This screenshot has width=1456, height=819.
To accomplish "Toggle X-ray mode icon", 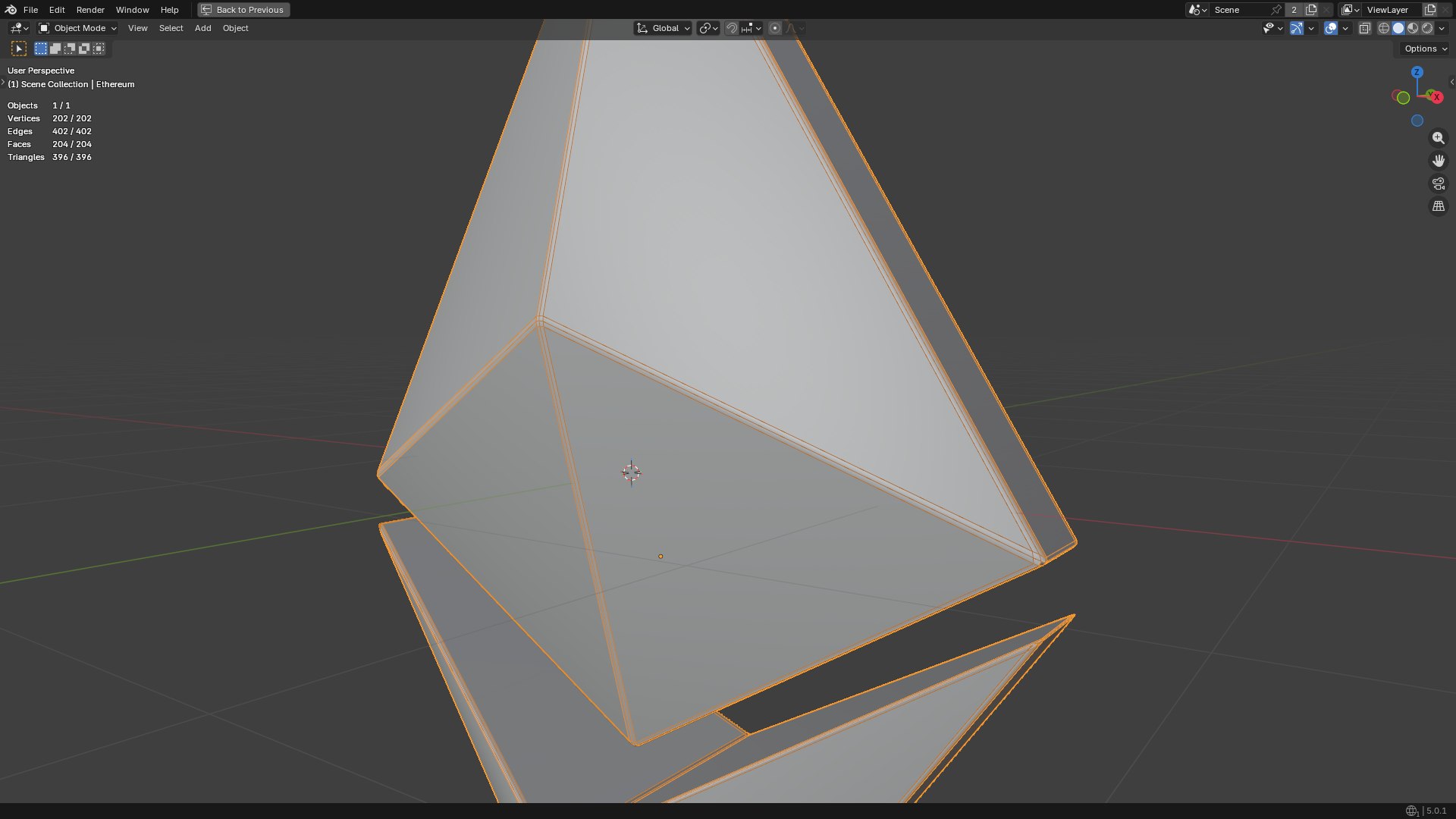I will click(1364, 28).
